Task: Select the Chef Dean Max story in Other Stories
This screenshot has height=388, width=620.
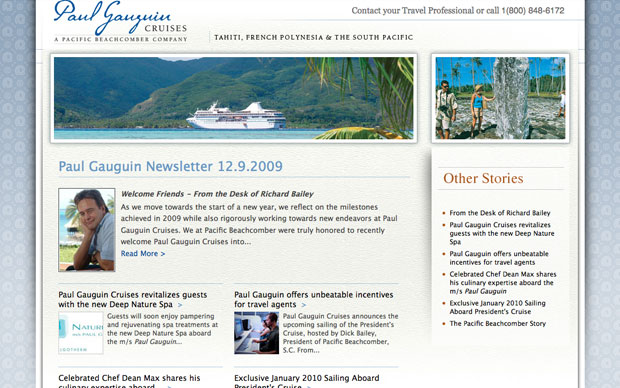Action: pos(503,282)
